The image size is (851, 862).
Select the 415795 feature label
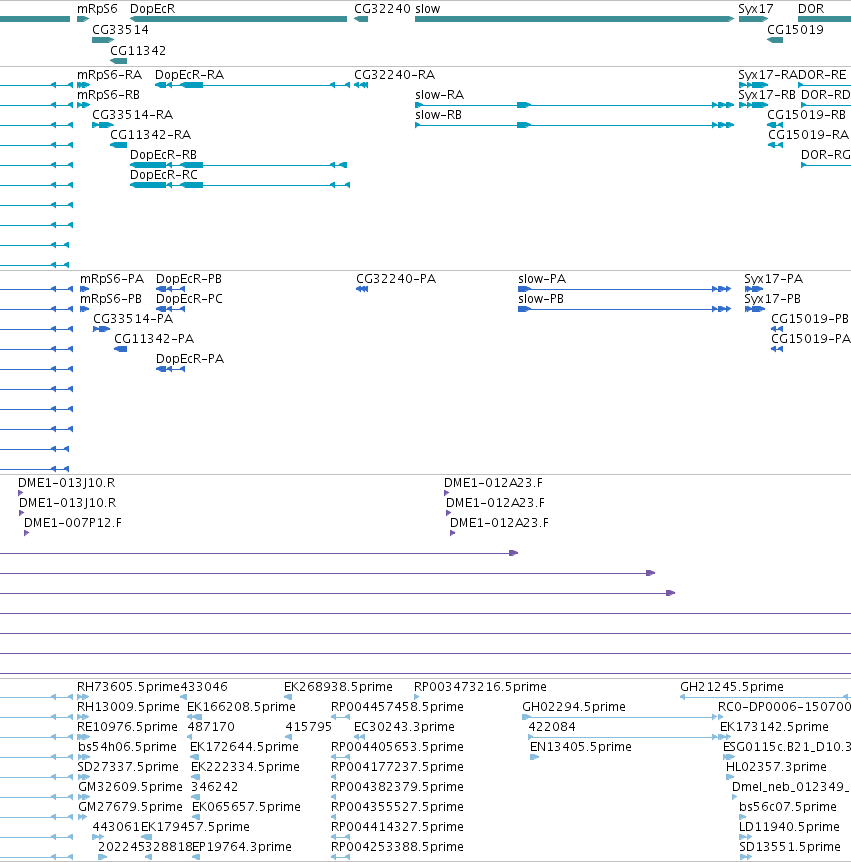tap(309, 727)
